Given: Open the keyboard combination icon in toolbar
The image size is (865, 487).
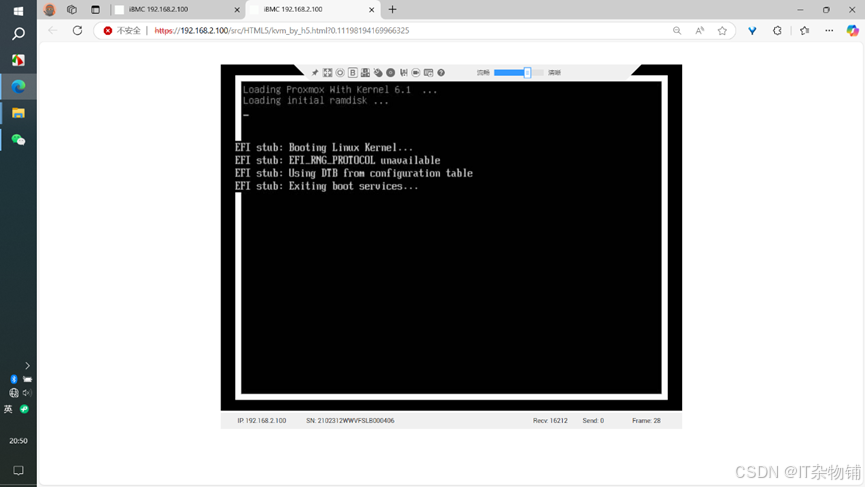Looking at the screenshot, I should click(365, 73).
